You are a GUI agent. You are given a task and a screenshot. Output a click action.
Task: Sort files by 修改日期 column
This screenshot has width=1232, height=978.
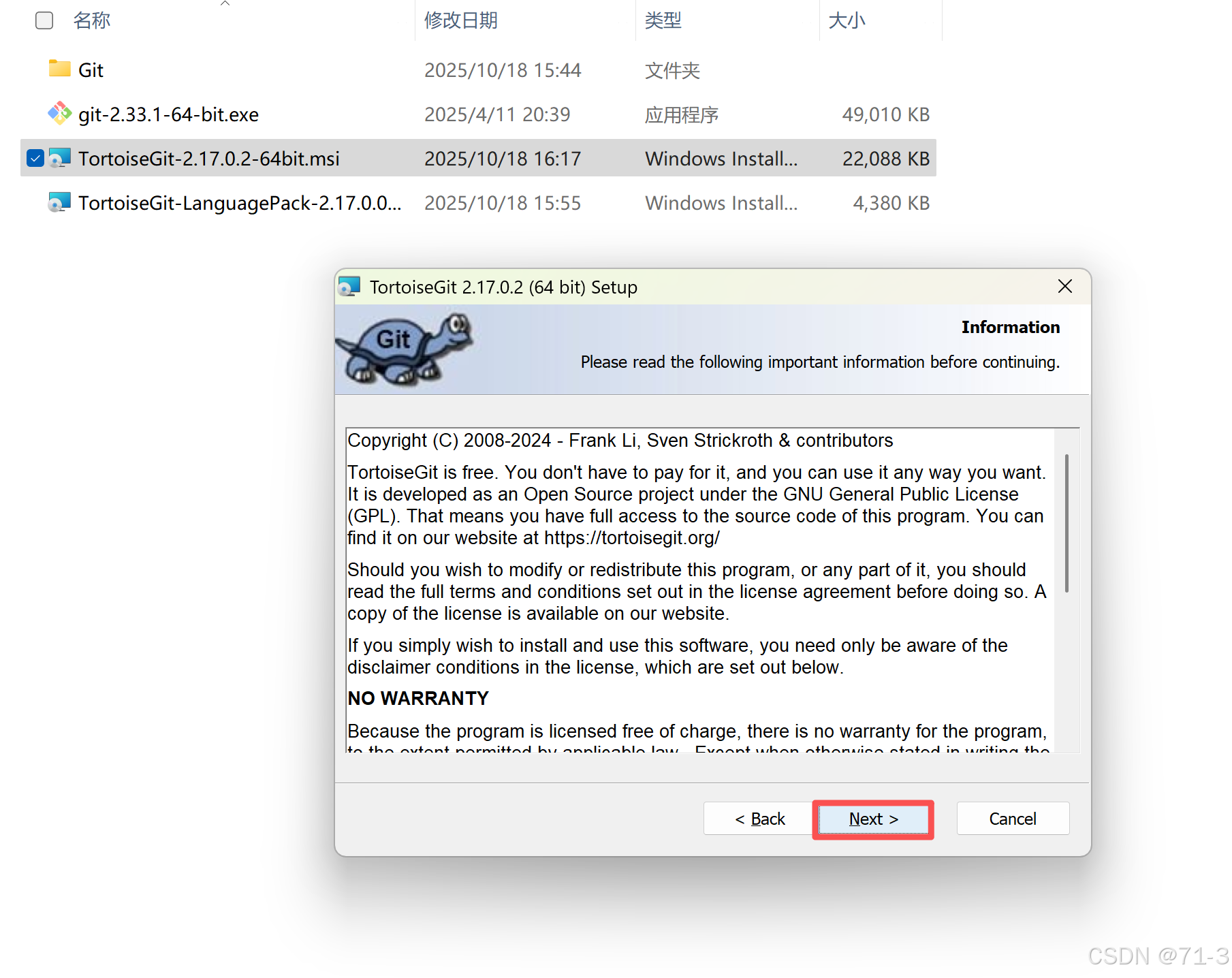click(461, 20)
